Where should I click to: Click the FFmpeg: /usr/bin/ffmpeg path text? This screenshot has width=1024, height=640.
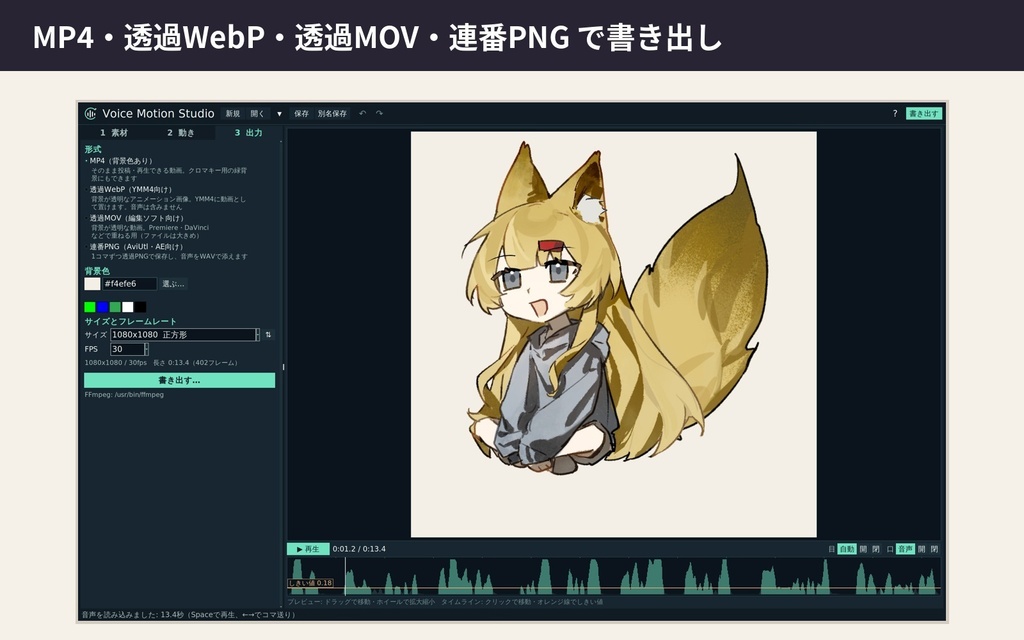click(124, 395)
